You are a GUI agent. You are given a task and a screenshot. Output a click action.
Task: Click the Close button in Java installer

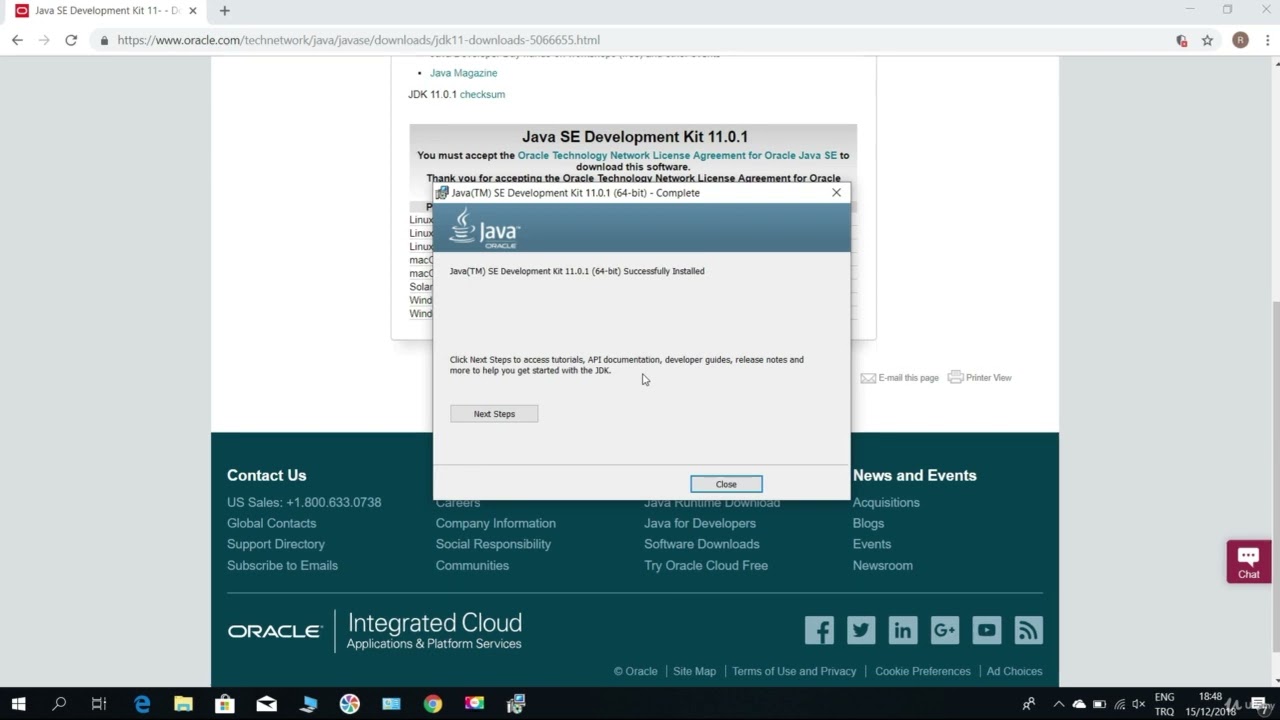726,484
